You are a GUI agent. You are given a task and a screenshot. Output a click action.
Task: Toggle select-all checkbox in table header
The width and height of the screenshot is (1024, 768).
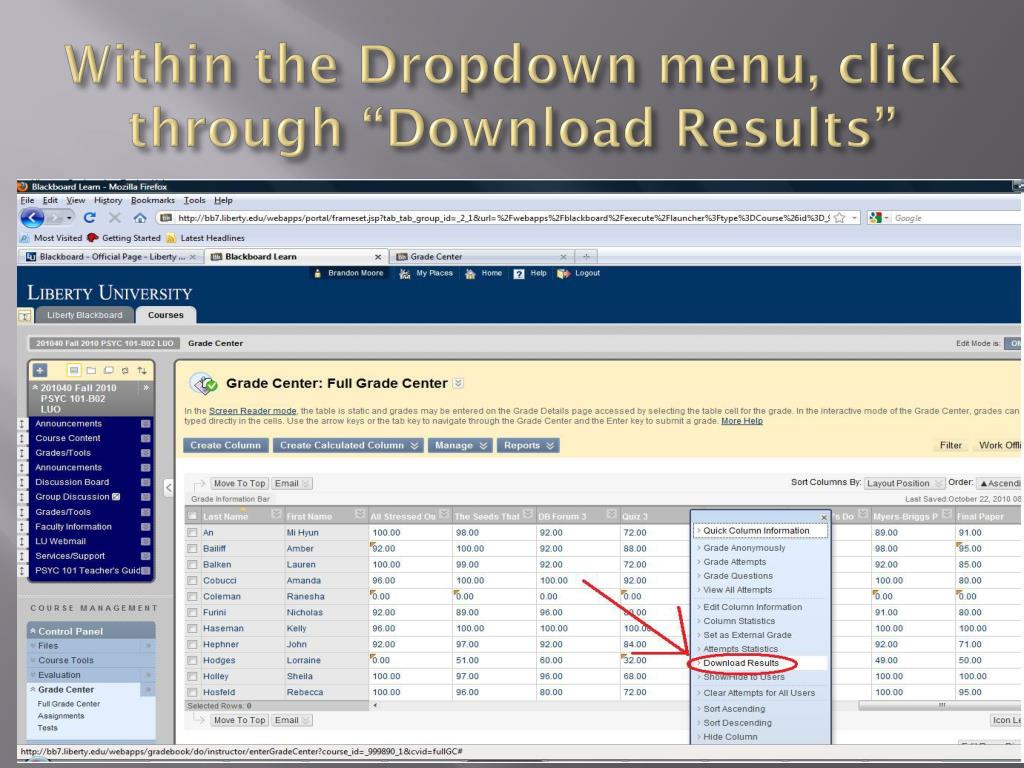(192, 516)
